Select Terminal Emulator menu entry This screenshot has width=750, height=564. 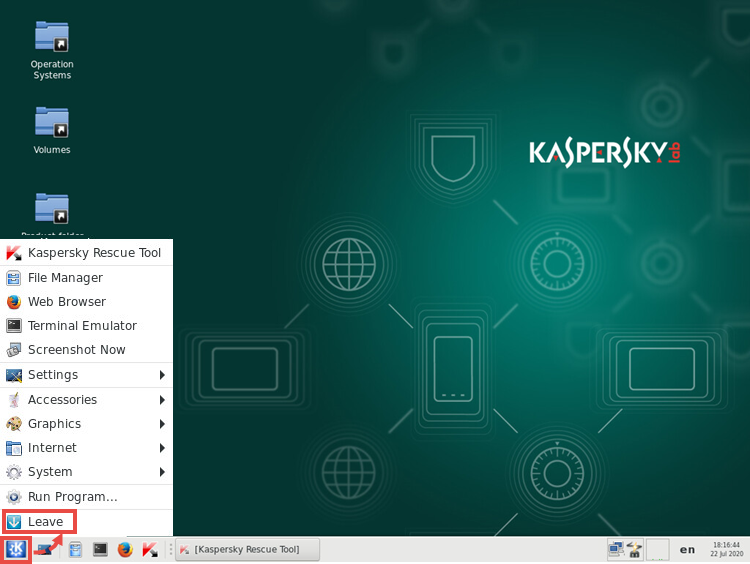coord(87,326)
